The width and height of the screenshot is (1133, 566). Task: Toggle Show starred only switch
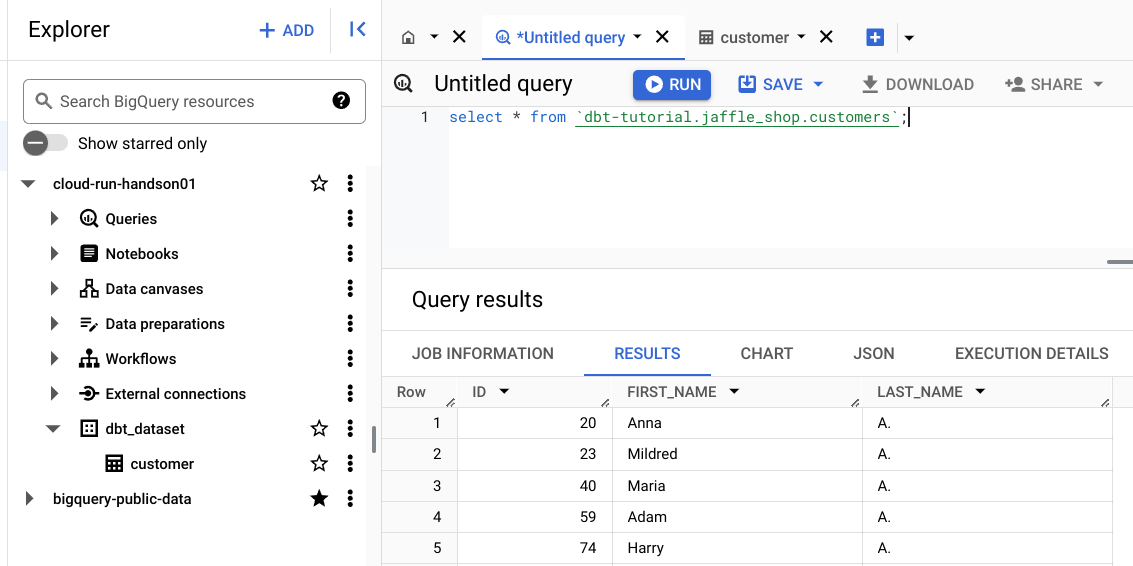pos(46,143)
